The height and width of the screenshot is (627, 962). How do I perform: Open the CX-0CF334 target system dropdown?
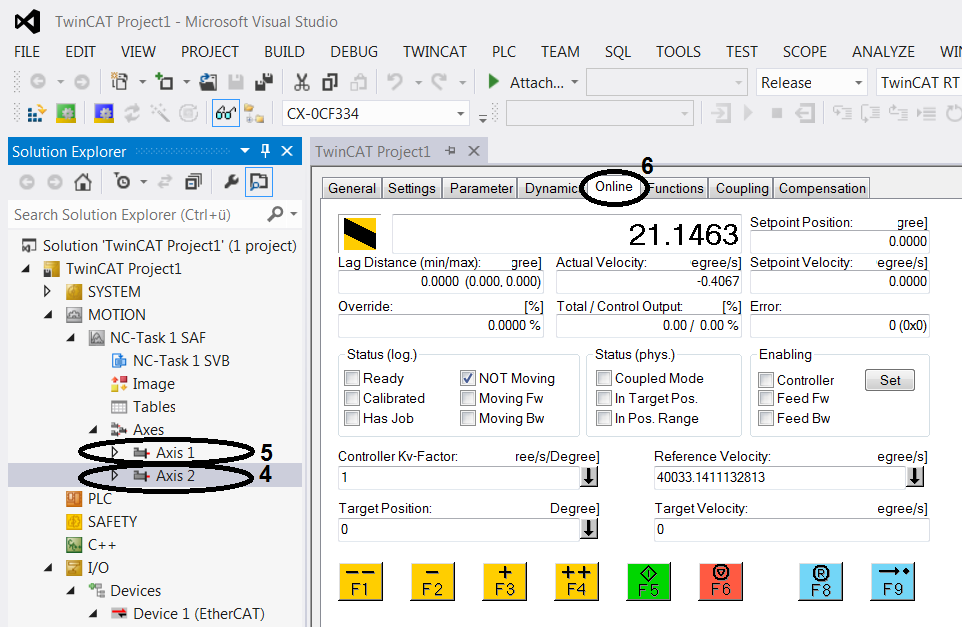[460, 113]
